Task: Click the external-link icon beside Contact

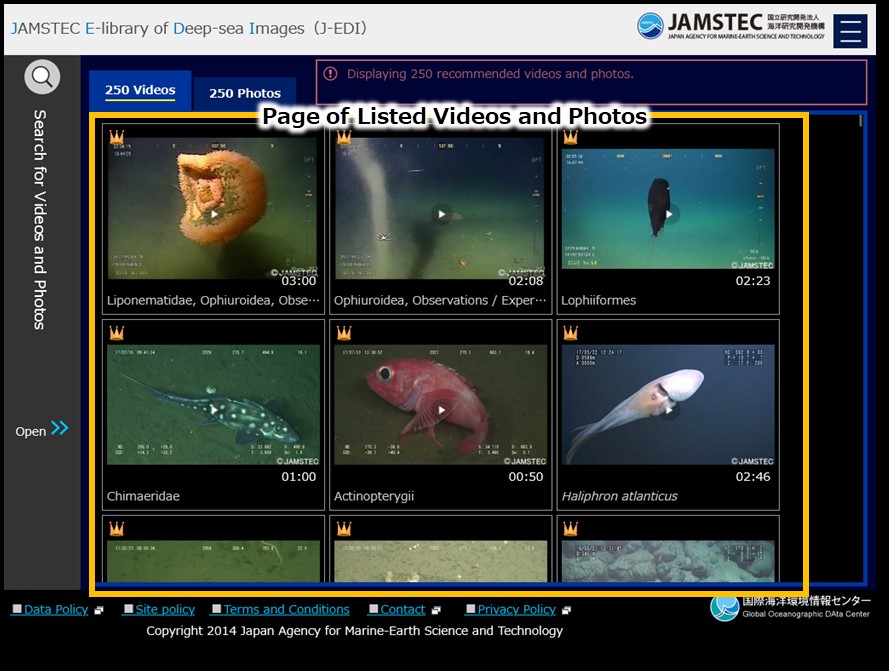Action: coord(436,610)
